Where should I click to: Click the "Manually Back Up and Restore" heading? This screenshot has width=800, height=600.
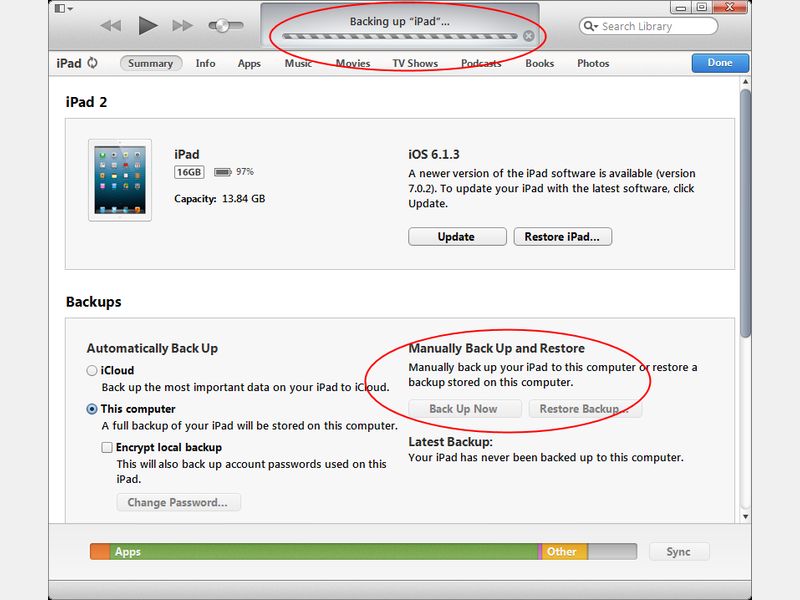tap(496, 348)
